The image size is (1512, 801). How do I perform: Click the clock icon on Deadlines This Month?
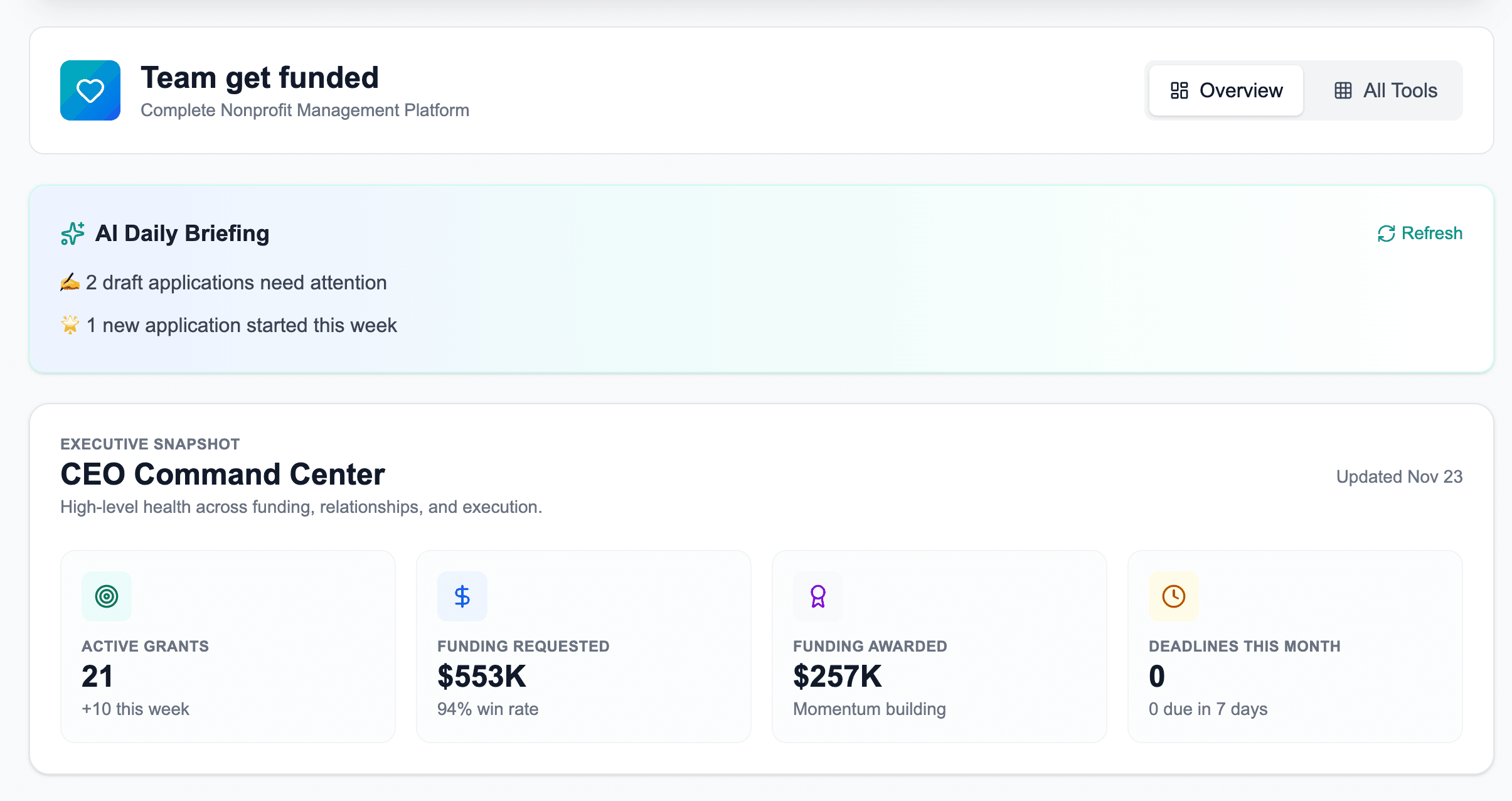coord(1173,596)
